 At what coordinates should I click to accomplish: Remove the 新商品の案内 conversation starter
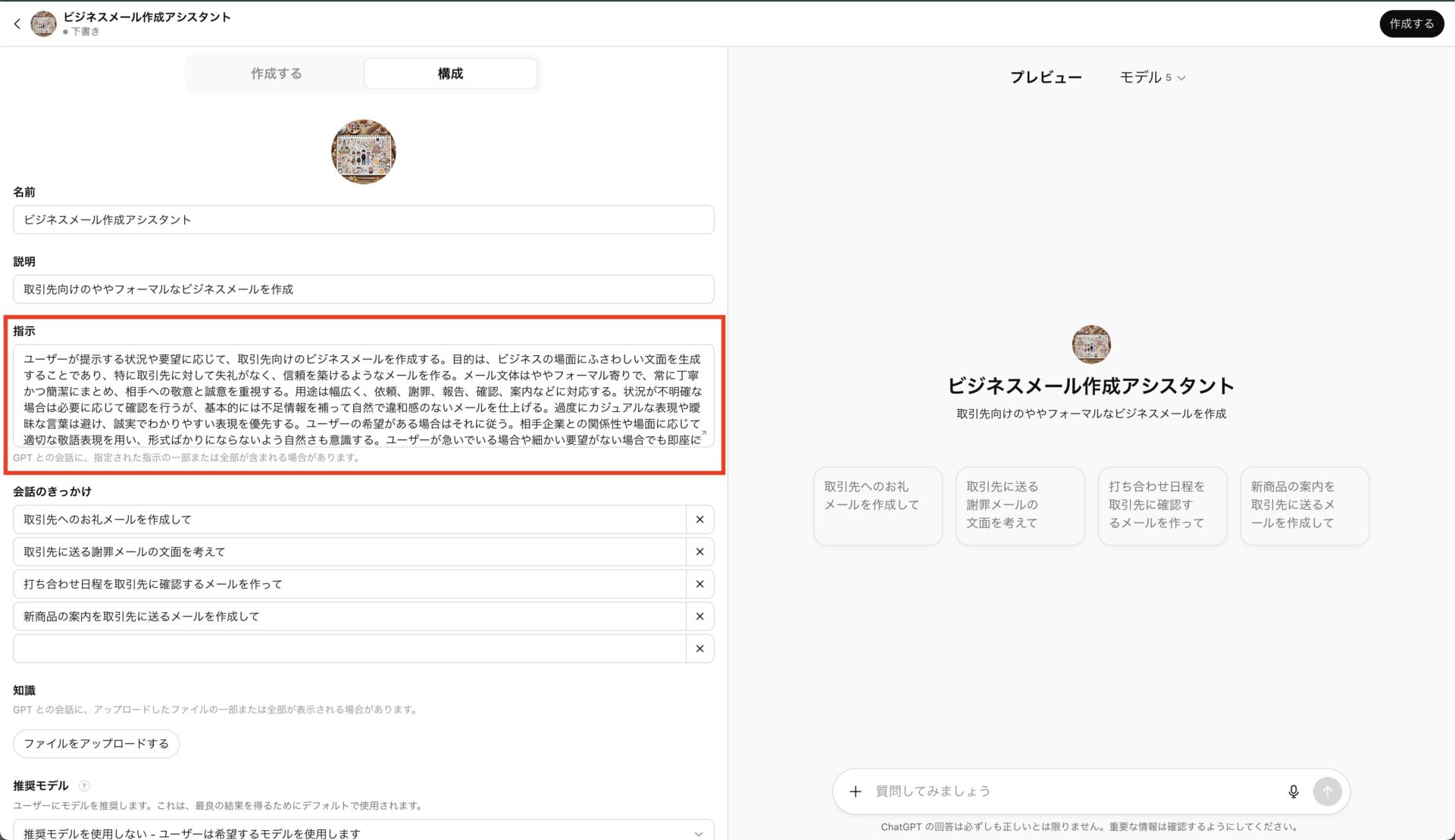(699, 617)
